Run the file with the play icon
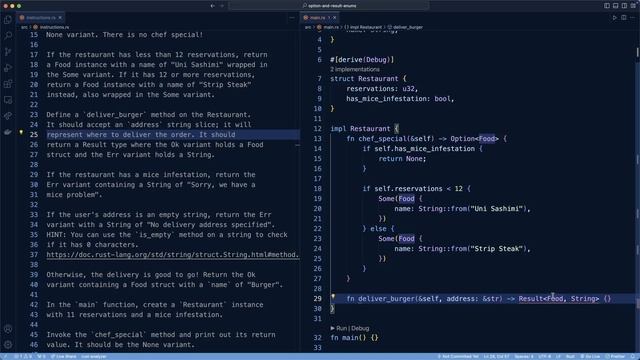This screenshot has width=640, height=360. (614, 18)
